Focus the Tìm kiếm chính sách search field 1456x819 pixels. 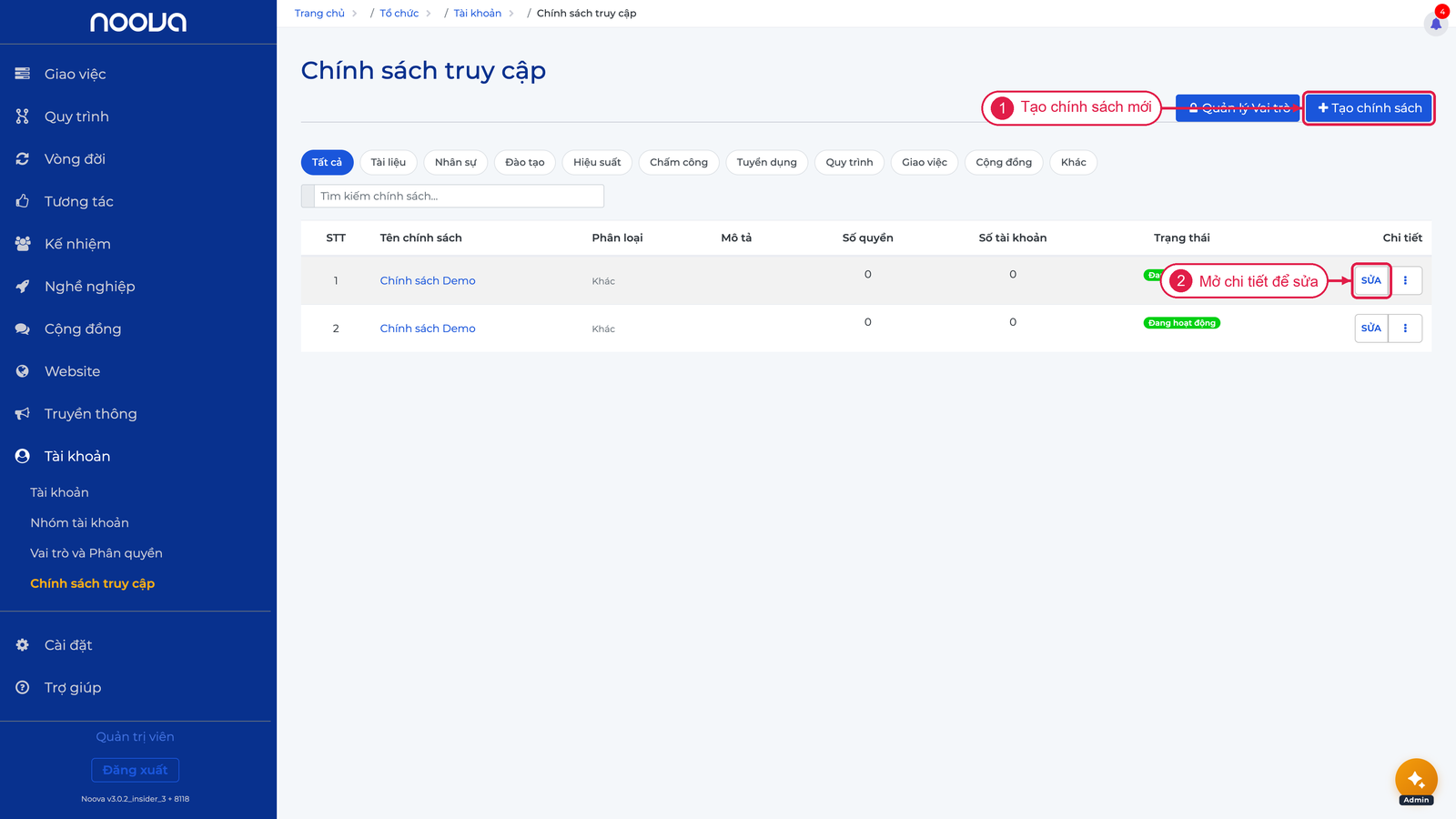(x=460, y=196)
